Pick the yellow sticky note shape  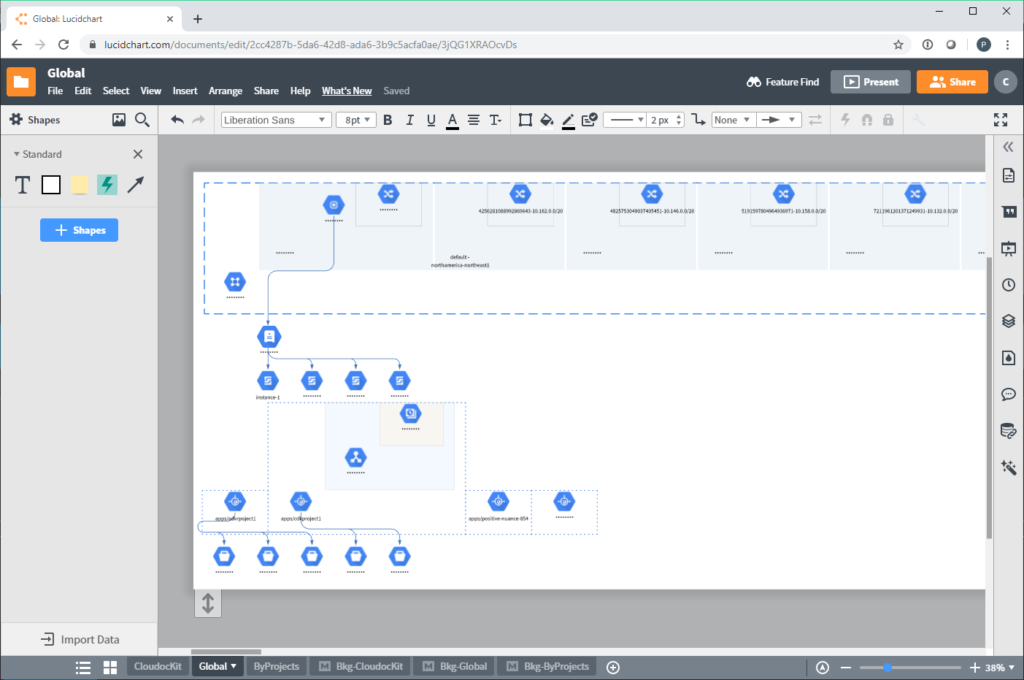(79, 186)
